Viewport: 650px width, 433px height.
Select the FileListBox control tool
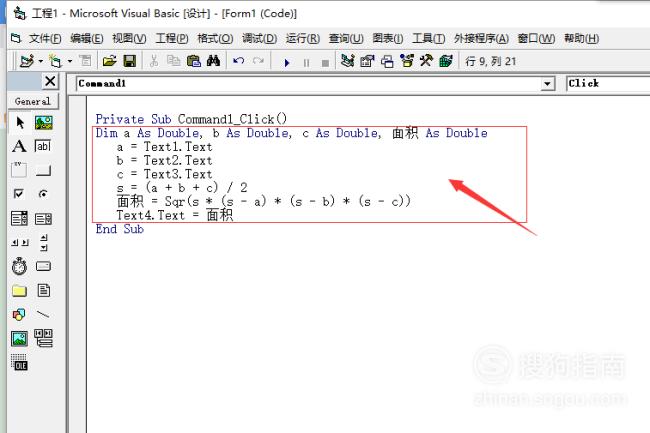point(44,290)
